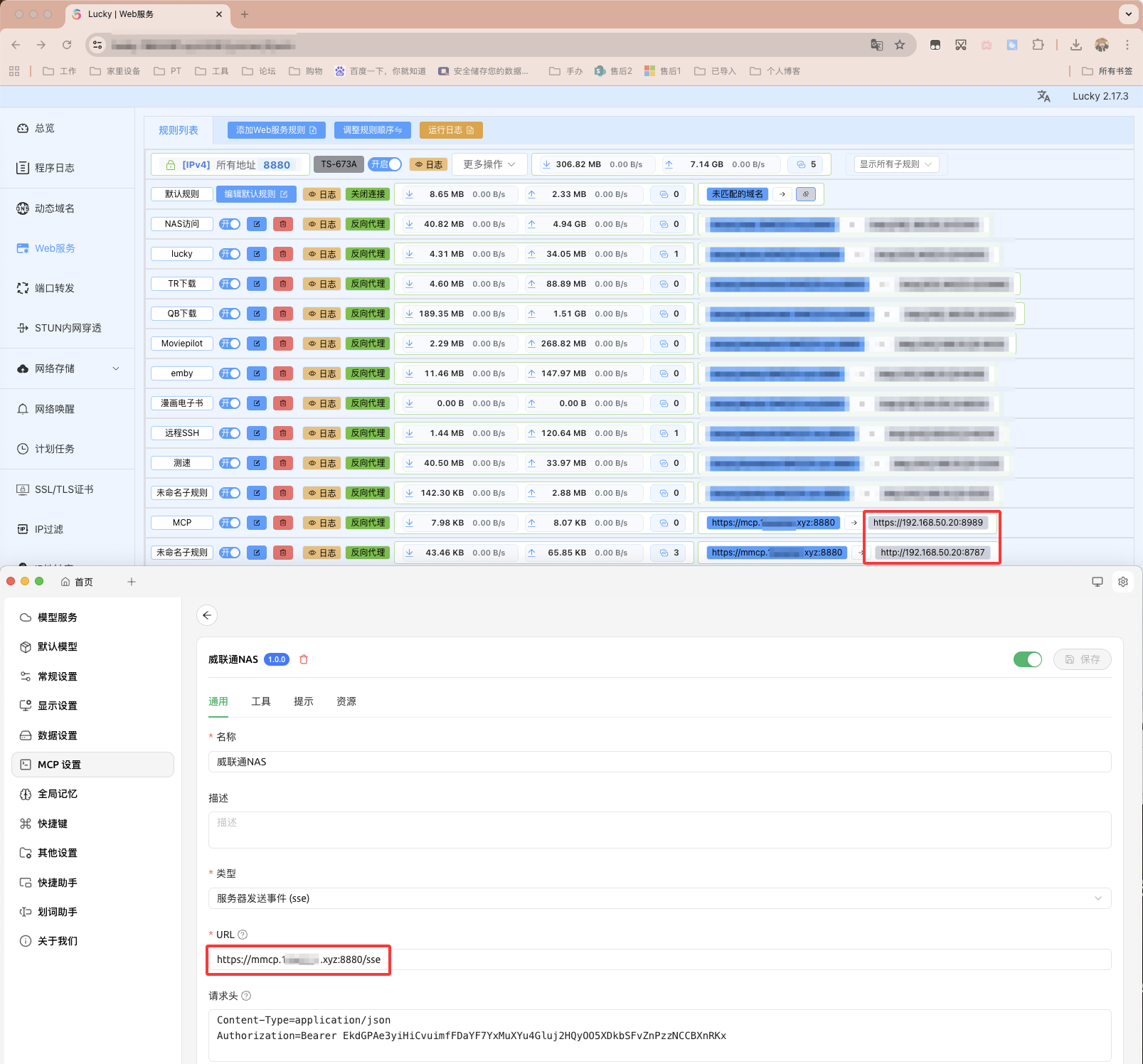Click the 名称 input field containing 威联通NAS
The height and width of the screenshot is (1064, 1143).
659,762
